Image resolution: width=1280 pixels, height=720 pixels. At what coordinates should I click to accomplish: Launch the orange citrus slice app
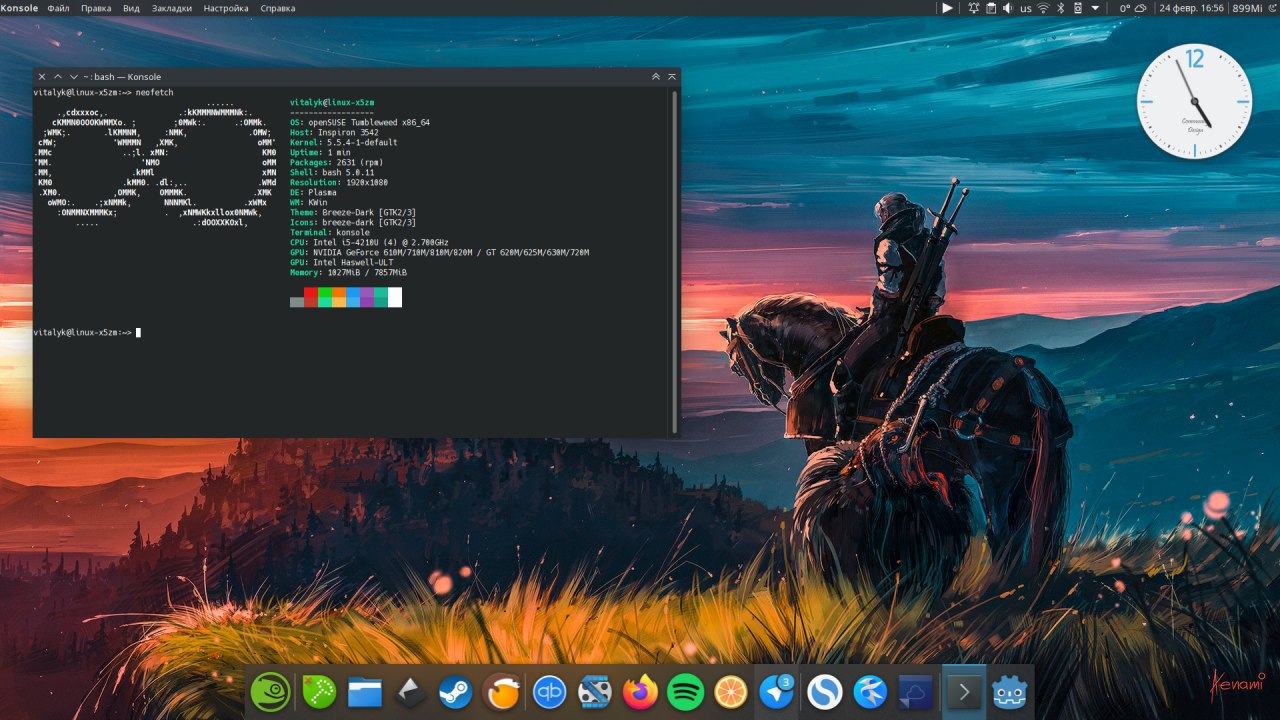732,691
